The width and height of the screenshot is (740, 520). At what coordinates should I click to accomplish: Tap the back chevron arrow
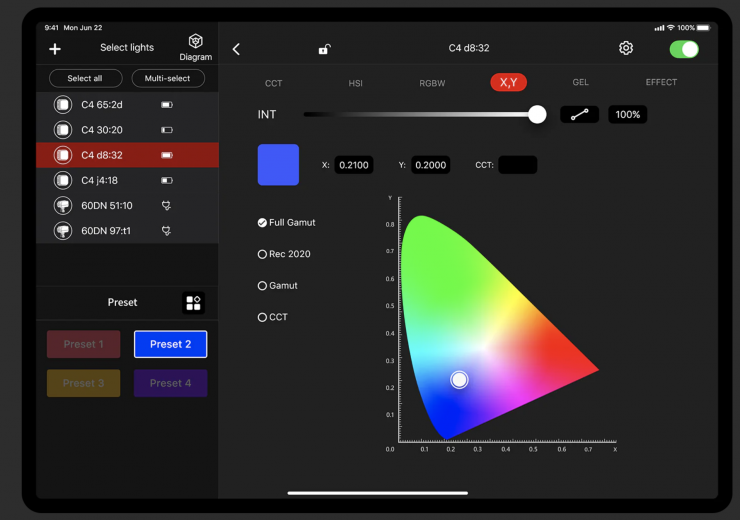[236, 49]
